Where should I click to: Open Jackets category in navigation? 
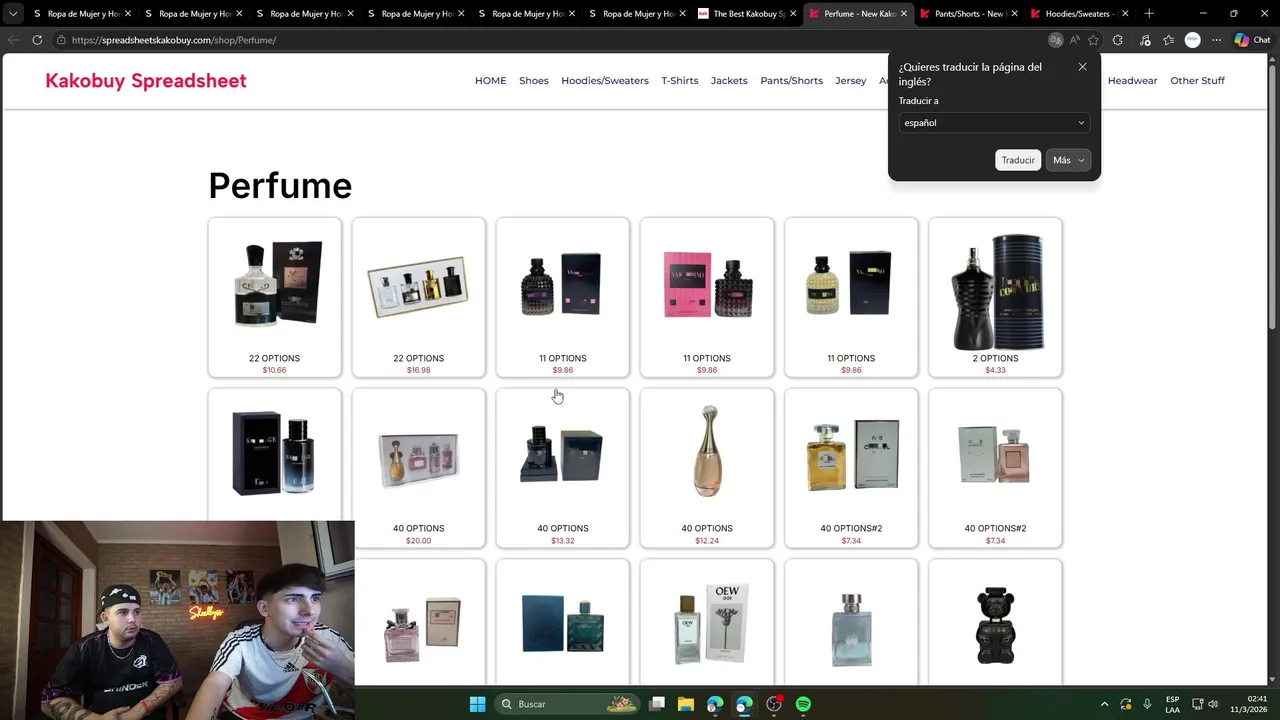click(x=729, y=81)
